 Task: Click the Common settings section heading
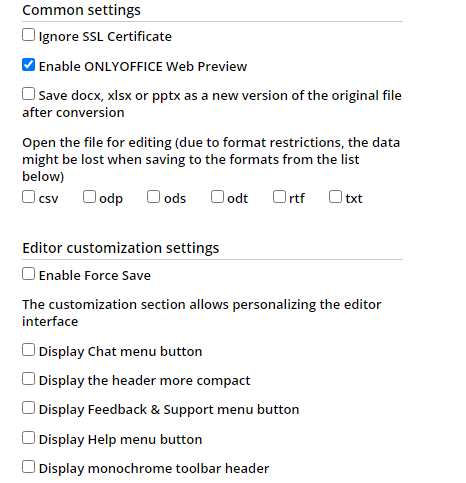tap(81, 10)
